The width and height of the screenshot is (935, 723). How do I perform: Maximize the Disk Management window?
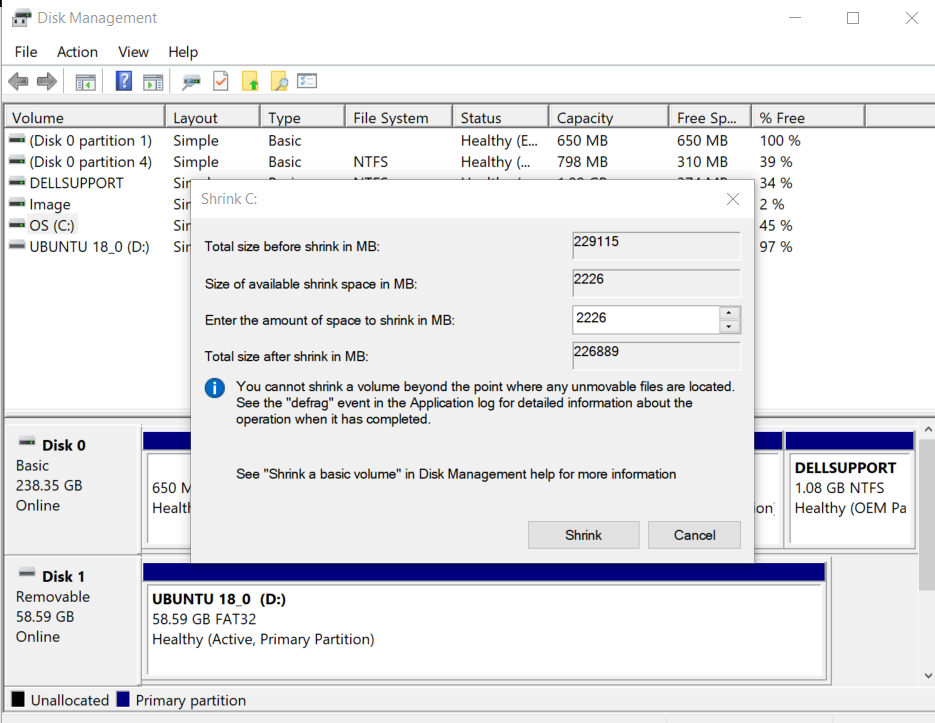click(x=853, y=18)
